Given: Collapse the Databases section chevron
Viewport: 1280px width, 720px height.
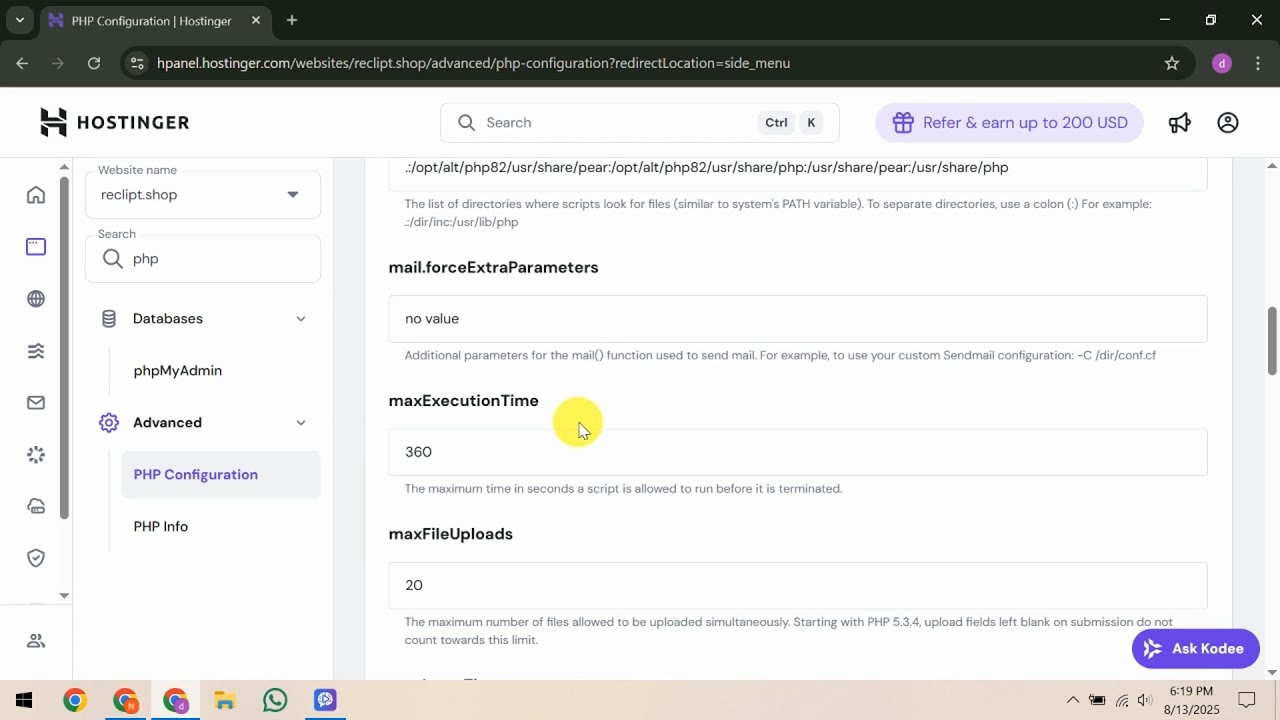Looking at the screenshot, I should [x=301, y=319].
